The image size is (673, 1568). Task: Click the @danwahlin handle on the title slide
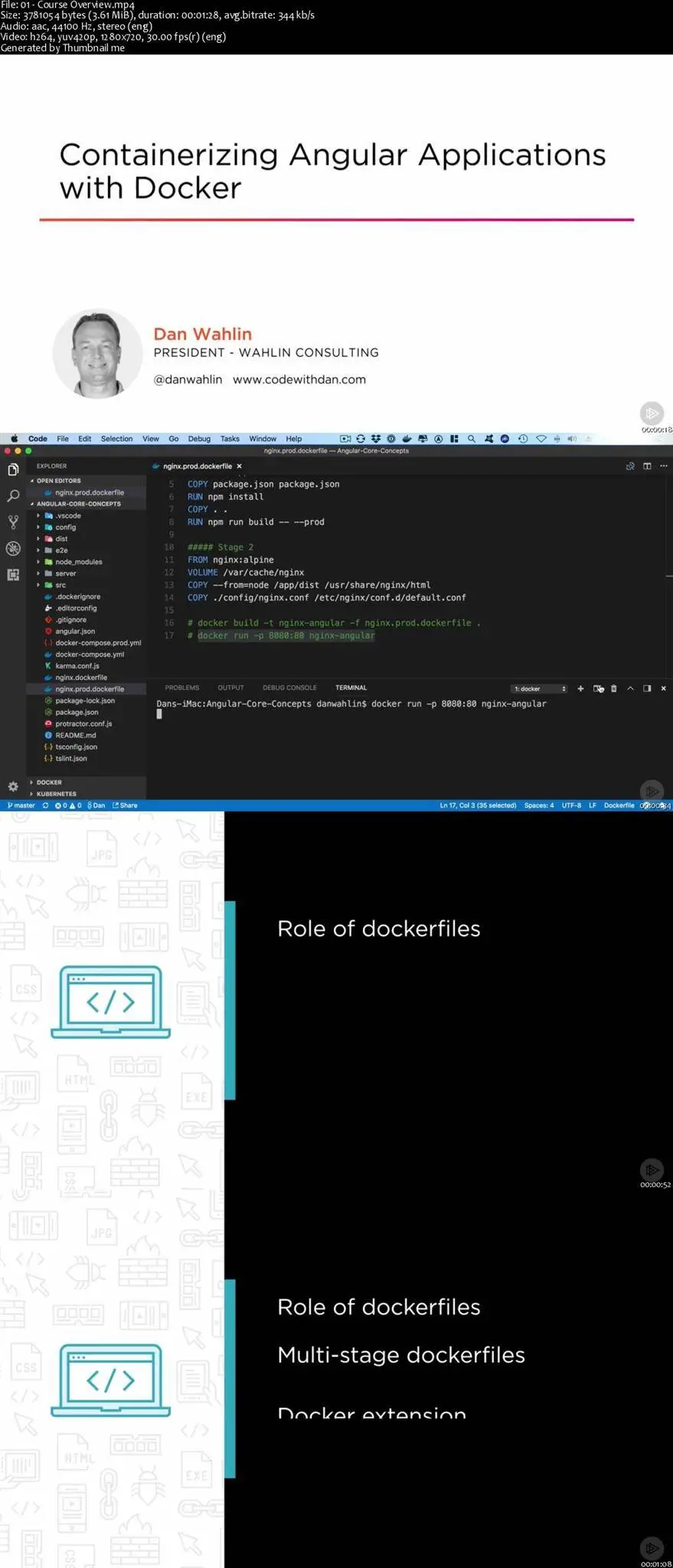click(x=188, y=380)
